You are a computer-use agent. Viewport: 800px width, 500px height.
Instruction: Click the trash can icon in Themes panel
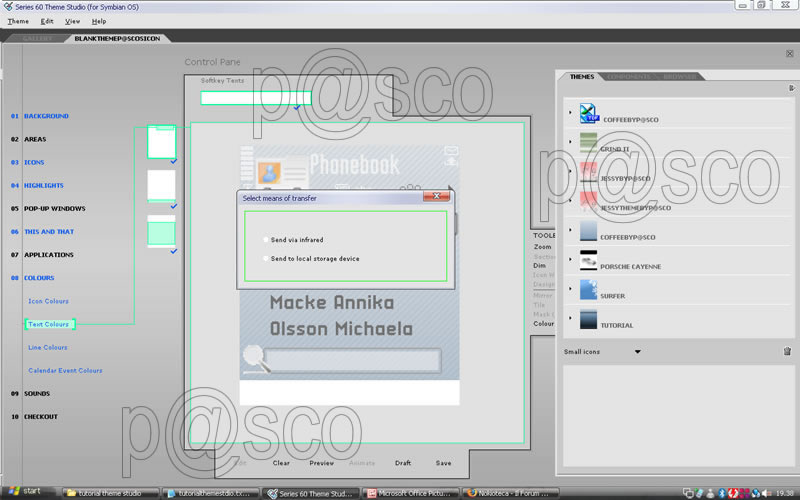pos(787,351)
